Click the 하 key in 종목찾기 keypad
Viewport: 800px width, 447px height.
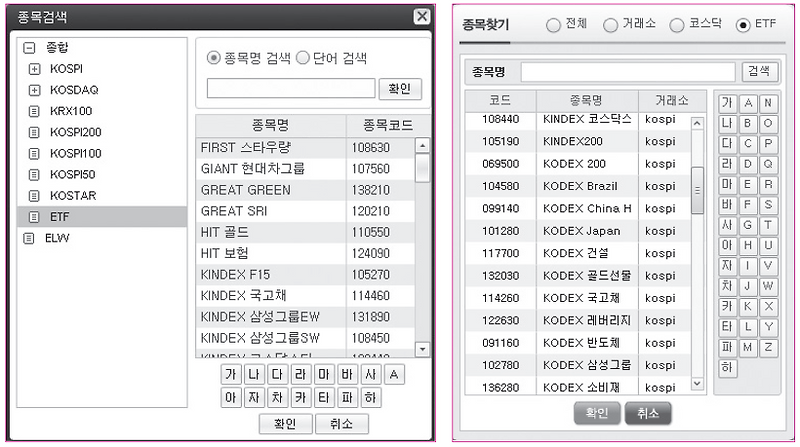[727, 368]
